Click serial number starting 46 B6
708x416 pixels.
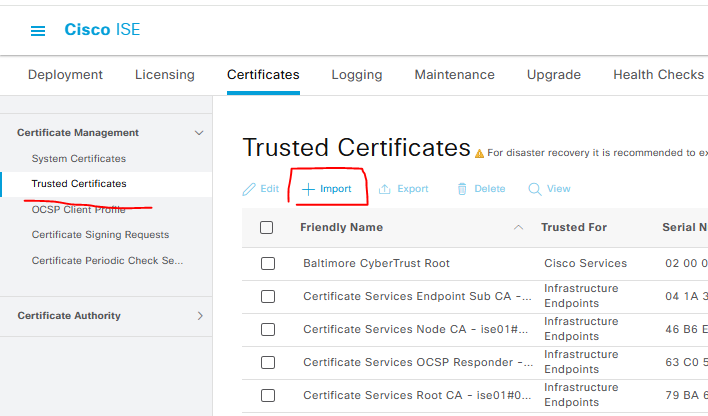[x=686, y=329]
